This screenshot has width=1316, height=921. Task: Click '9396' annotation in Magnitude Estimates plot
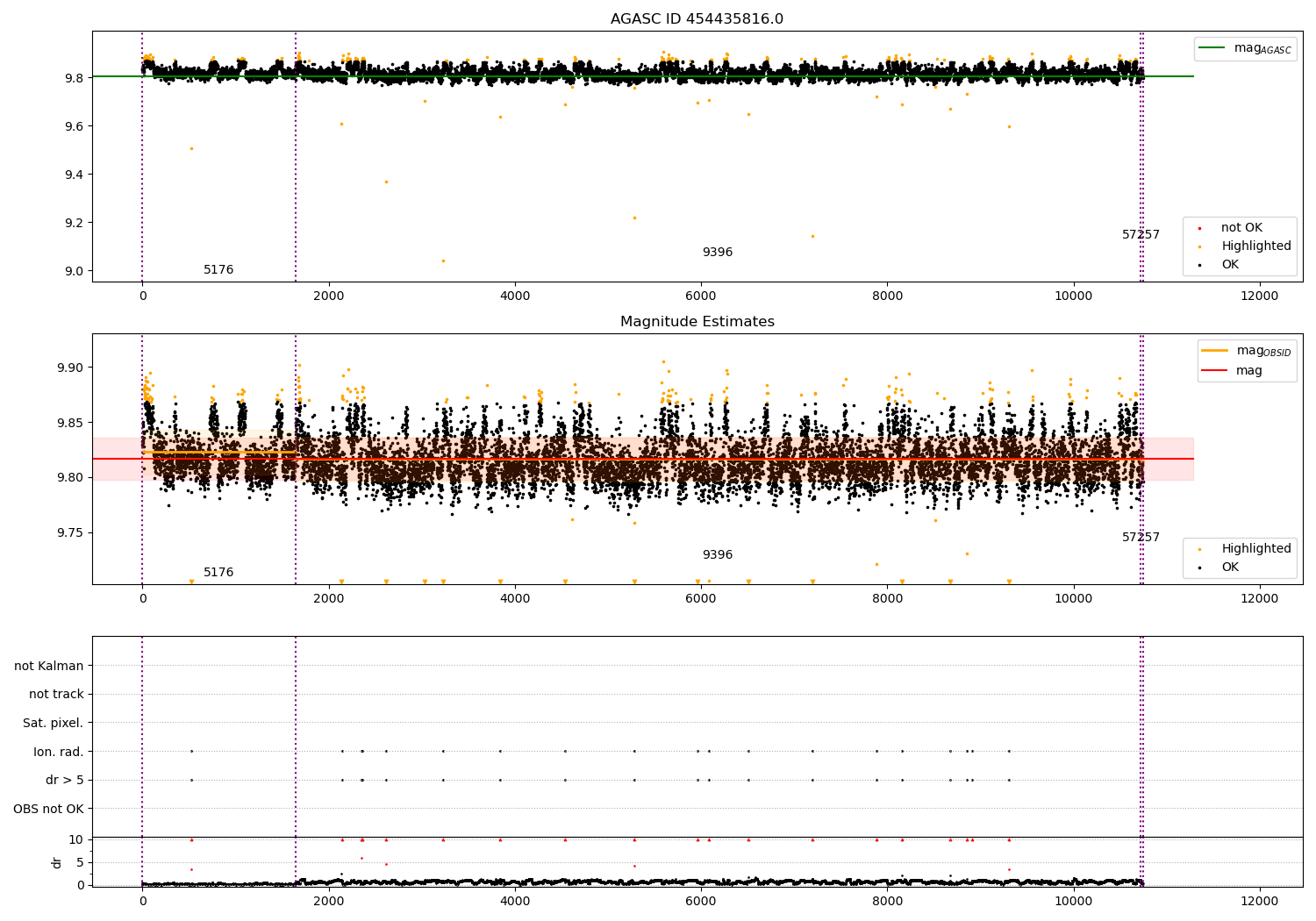tap(717, 555)
